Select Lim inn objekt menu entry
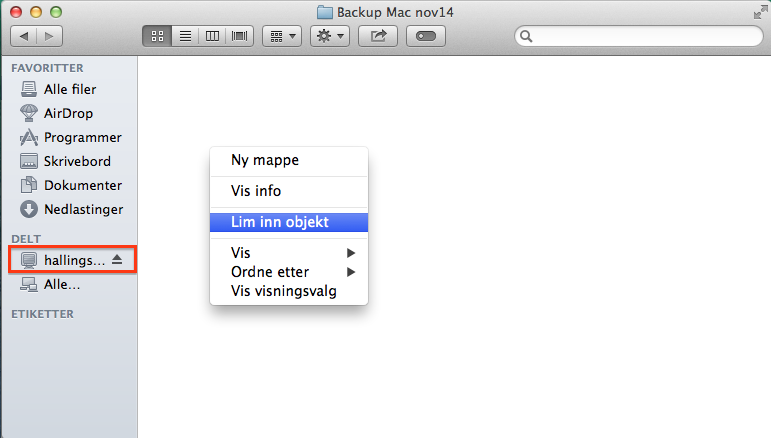Image resolution: width=771 pixels, height=438 pixels. click(280, 222)
